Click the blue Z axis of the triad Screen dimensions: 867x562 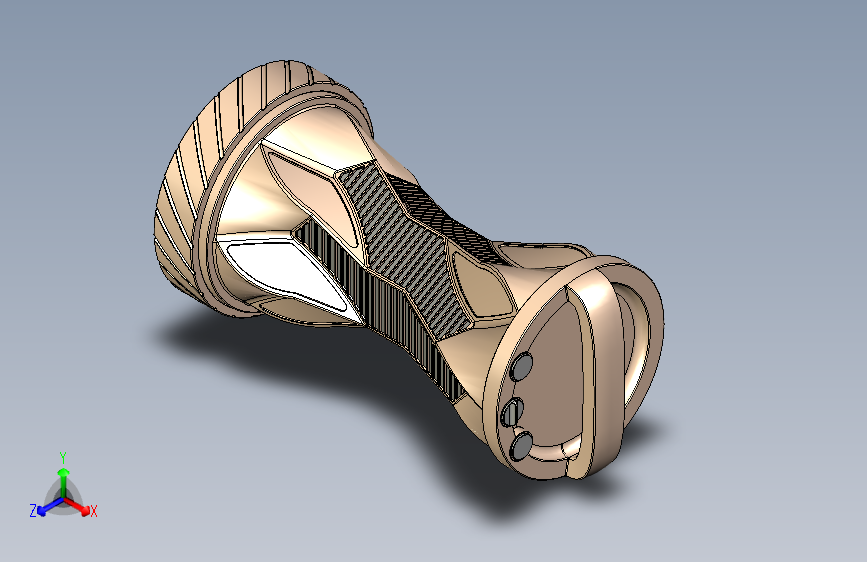[x=50, y=506]
